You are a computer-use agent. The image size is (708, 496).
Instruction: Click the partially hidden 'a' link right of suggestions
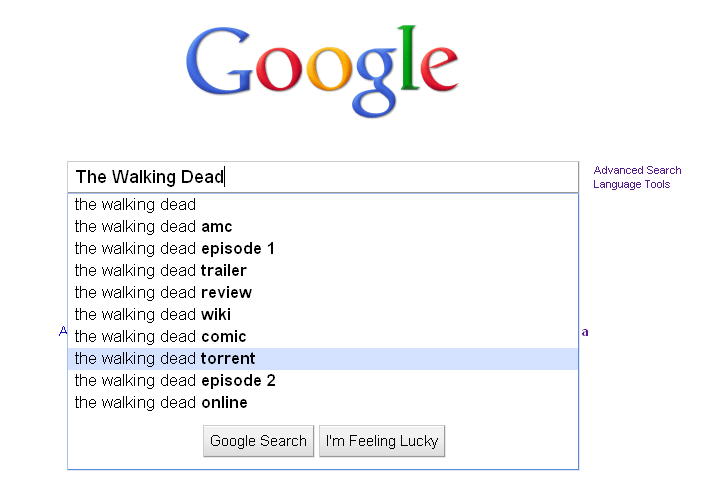click(585, 332)
